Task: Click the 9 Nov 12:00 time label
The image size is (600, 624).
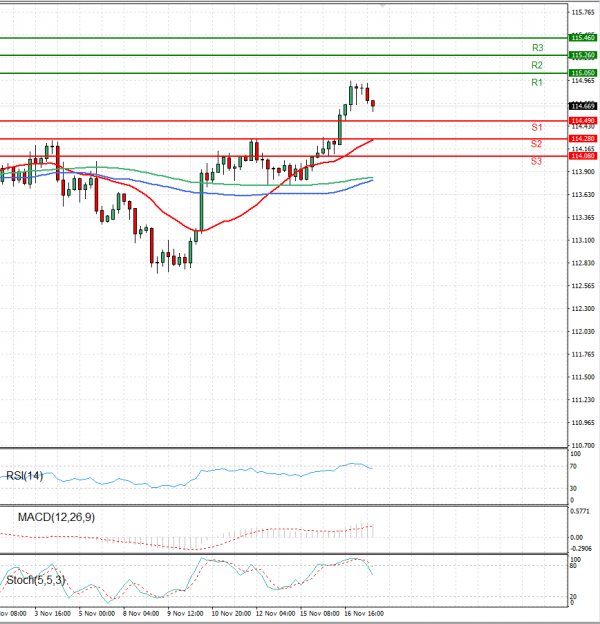Action: [185, 613]
